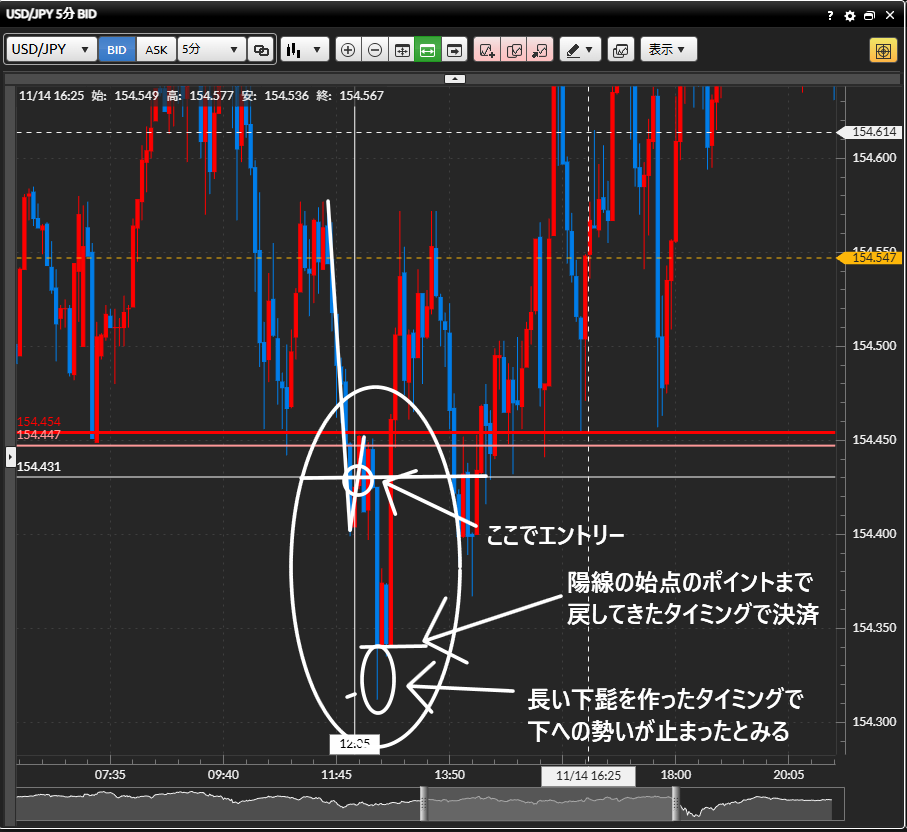Zoom in using the plus magnifier icon
This screenshot has width=907, height=832.
pos(348,50)
